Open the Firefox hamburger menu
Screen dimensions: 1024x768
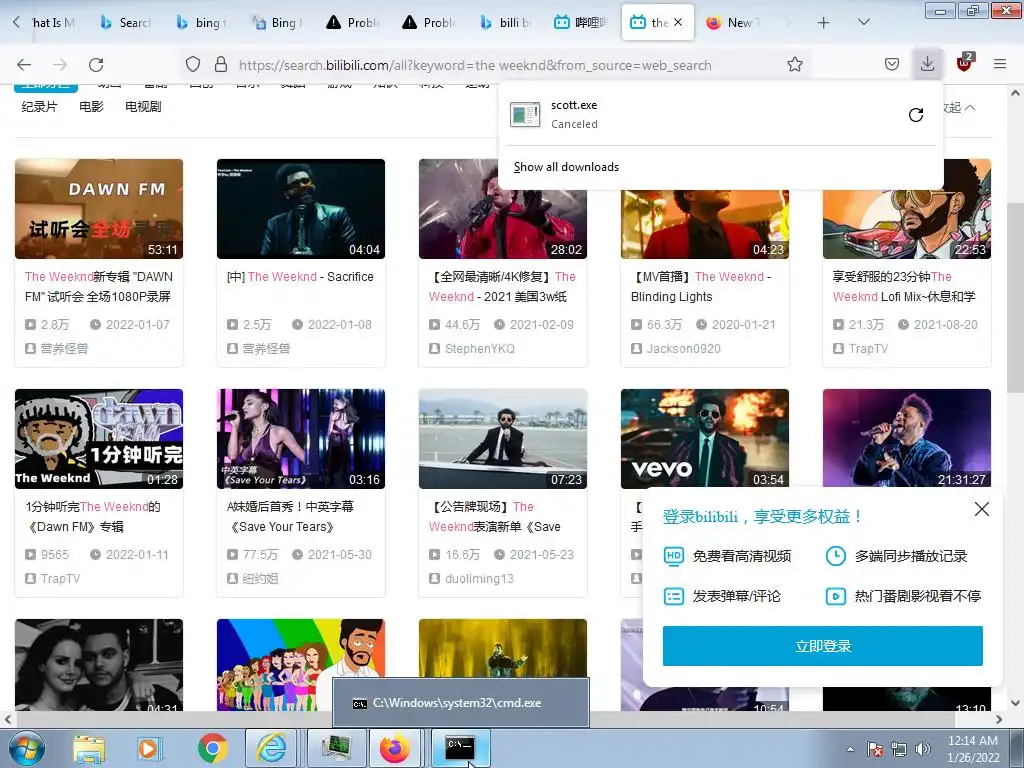point(1000,64)
